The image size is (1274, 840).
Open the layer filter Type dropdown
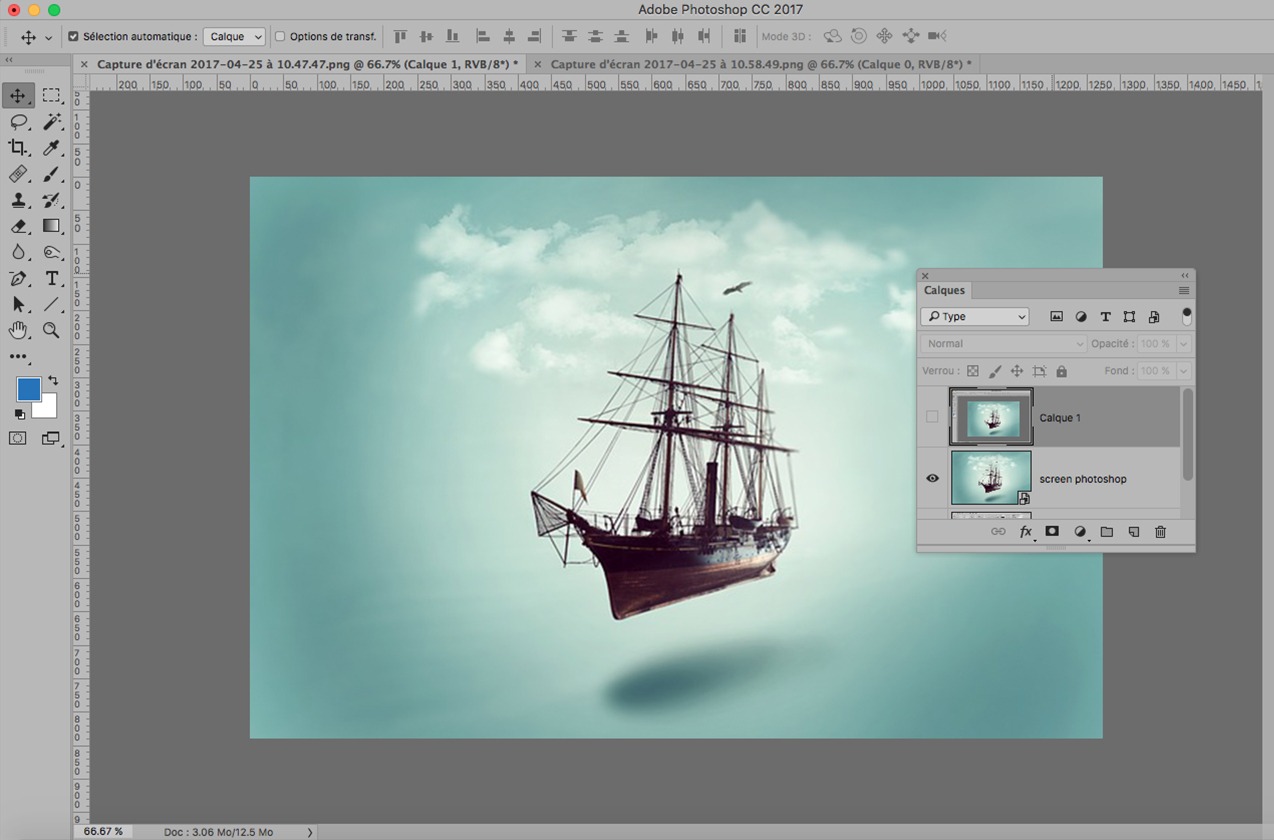point(975,316)
